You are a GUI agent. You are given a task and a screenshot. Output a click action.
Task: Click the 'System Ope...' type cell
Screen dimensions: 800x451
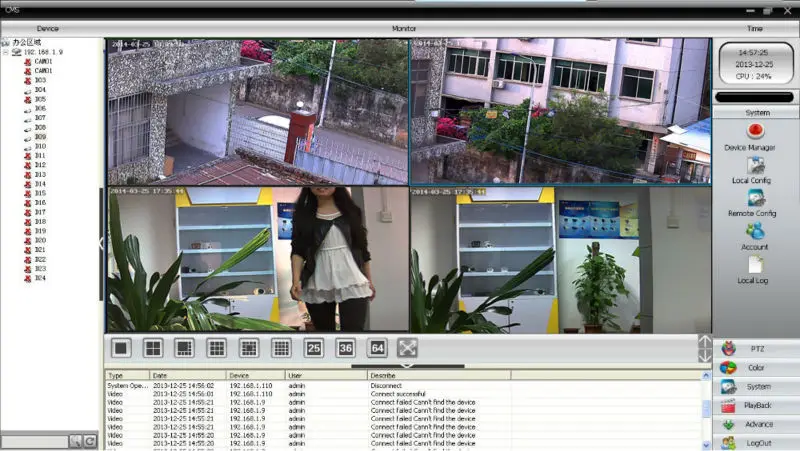click(128, 386)
